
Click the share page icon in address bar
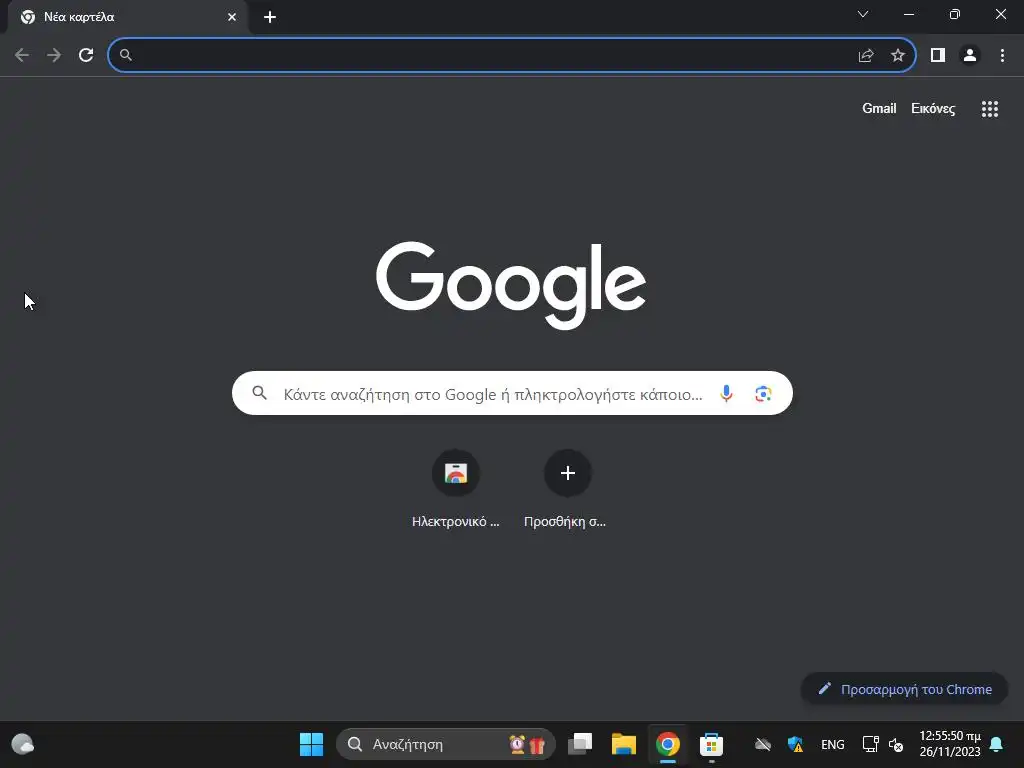866,56
